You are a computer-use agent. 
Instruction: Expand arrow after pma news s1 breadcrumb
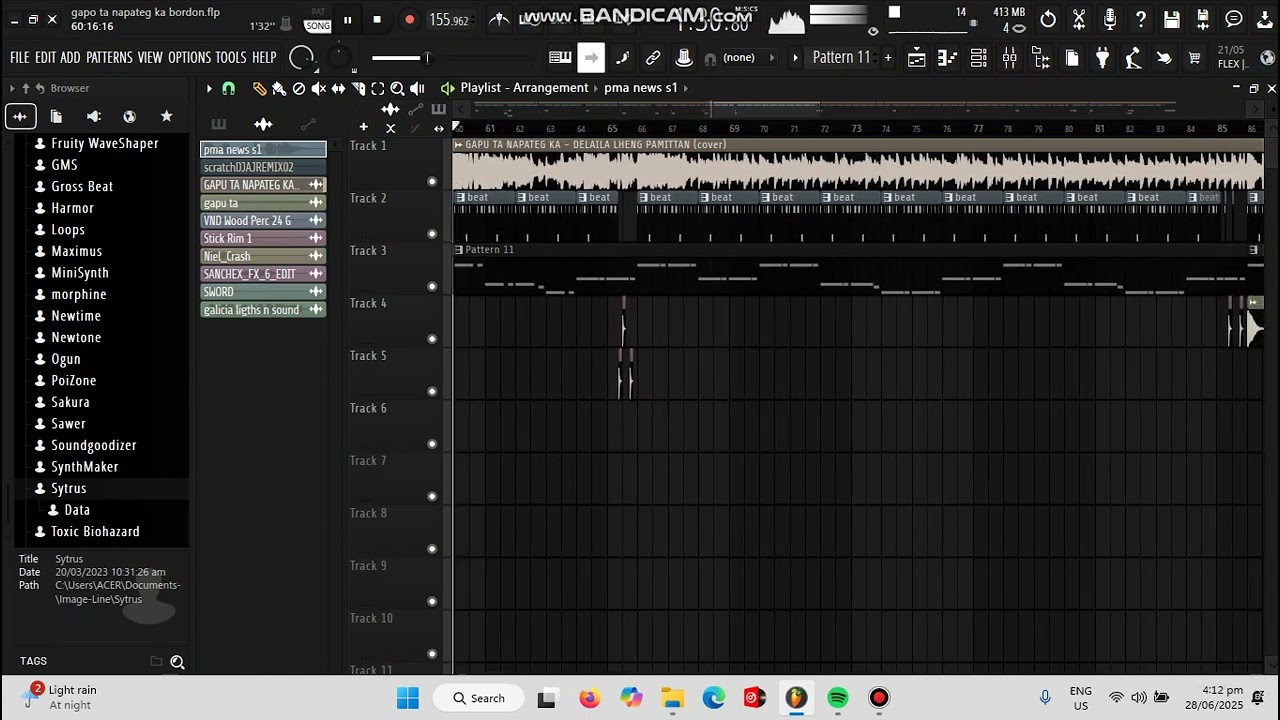click(686, 88)
